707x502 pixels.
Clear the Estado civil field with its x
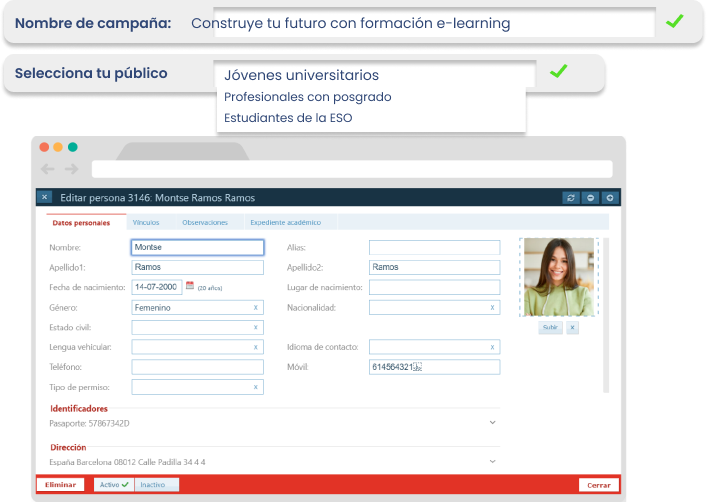tap(256, 327)
